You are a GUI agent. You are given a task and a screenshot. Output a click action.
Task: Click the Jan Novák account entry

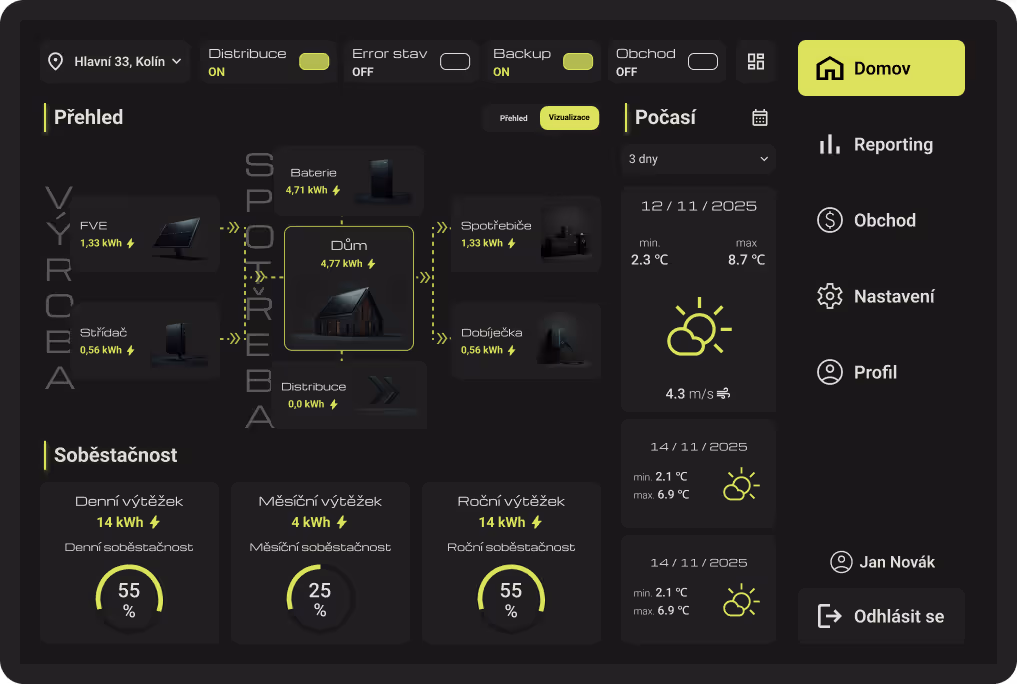(x=883, y=562)
